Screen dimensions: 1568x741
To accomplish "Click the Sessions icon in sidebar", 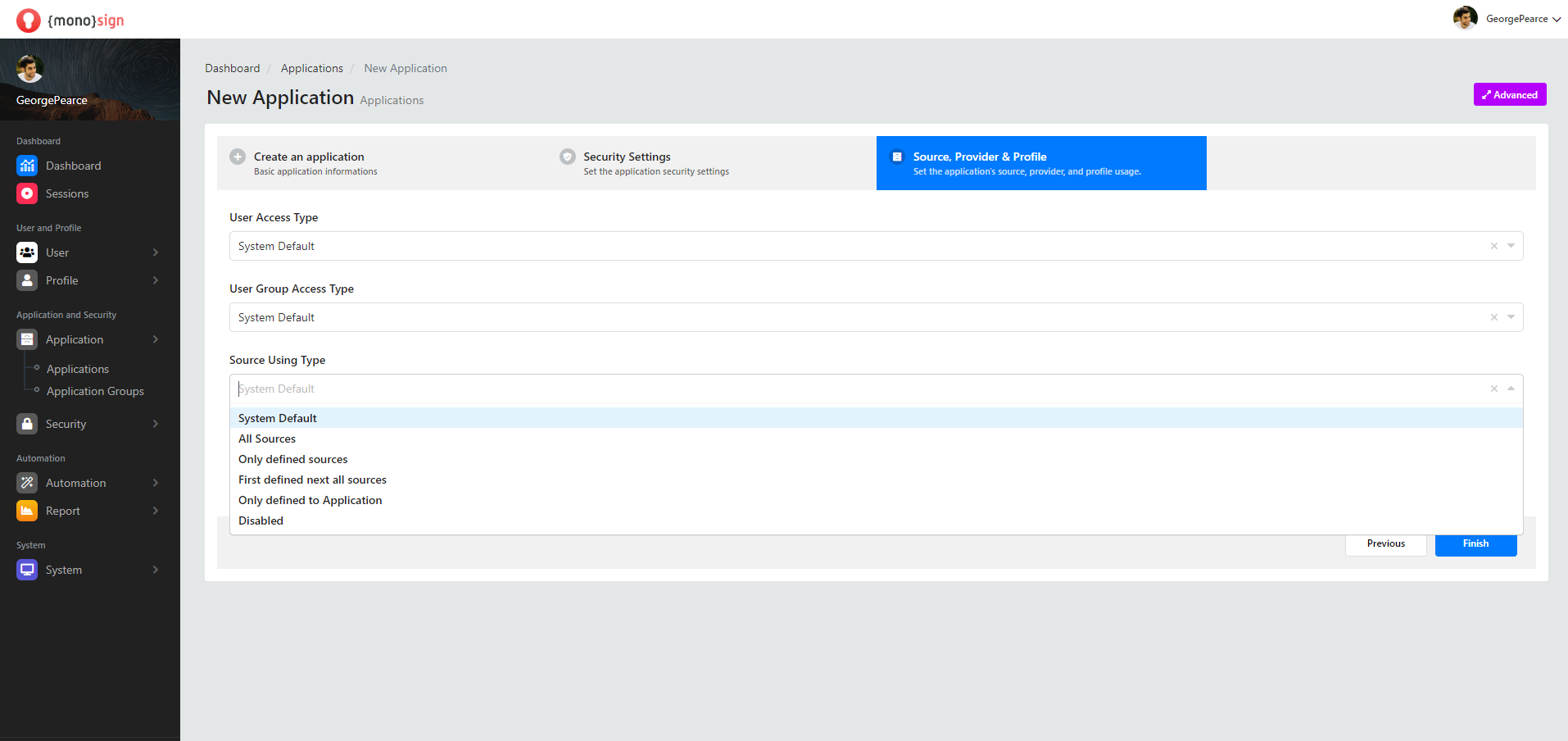I will coord(27,193).
